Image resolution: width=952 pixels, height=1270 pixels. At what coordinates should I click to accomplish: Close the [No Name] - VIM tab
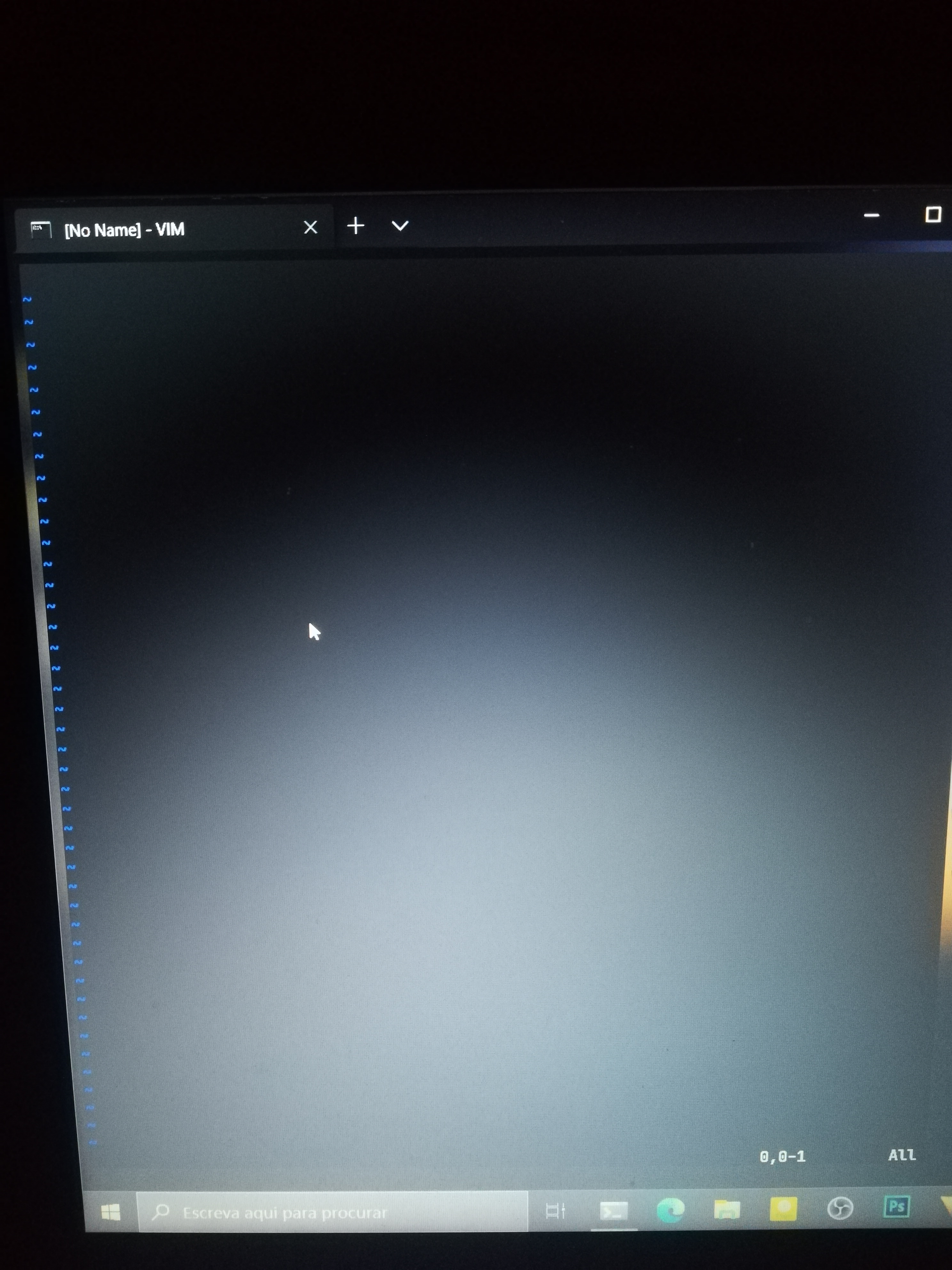[x=310, y=227]
